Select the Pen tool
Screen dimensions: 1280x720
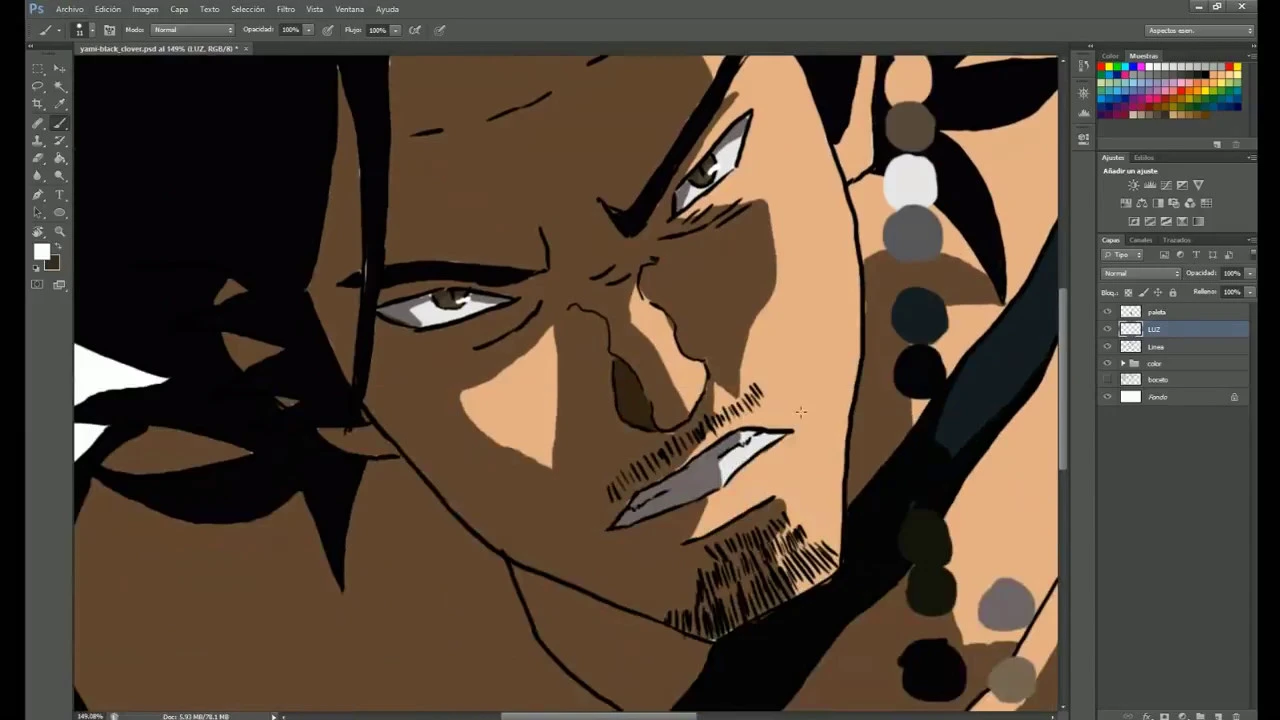(x=38, y=195)
